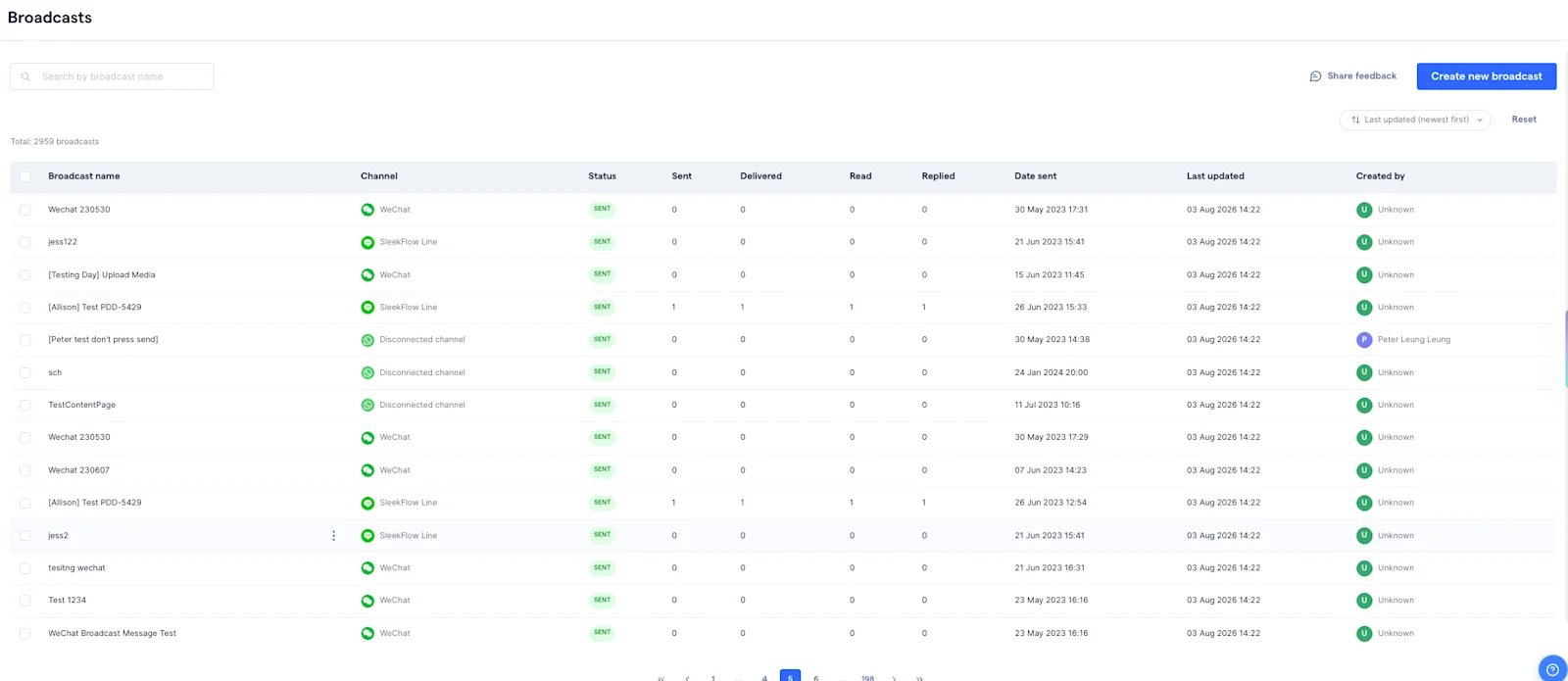
Task: Click the SENT status badge in sch row
Action: [x=602, y=371]
